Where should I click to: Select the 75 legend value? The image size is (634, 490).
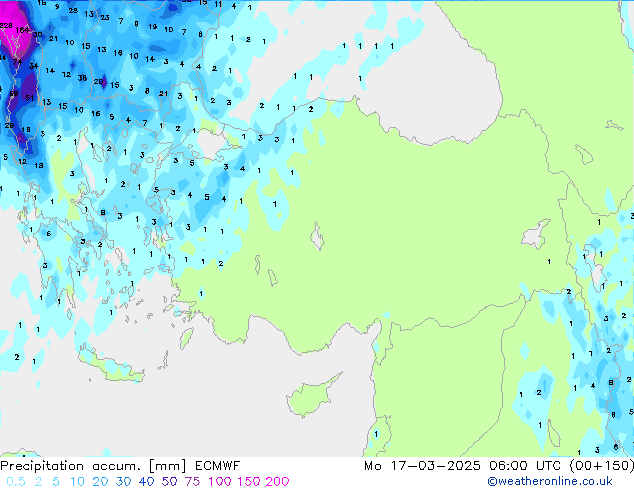(192, 482)
